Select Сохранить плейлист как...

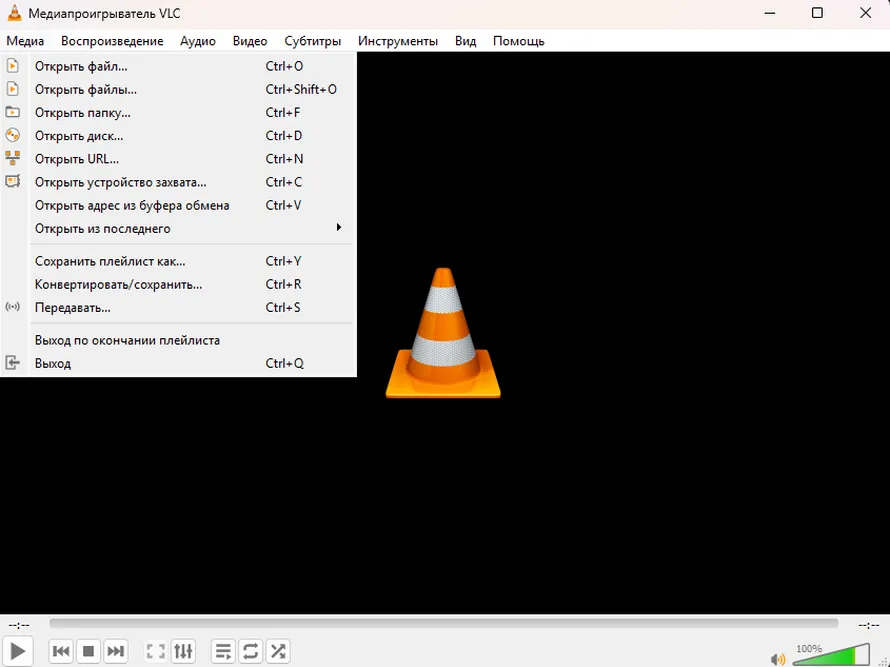point(178,261)
